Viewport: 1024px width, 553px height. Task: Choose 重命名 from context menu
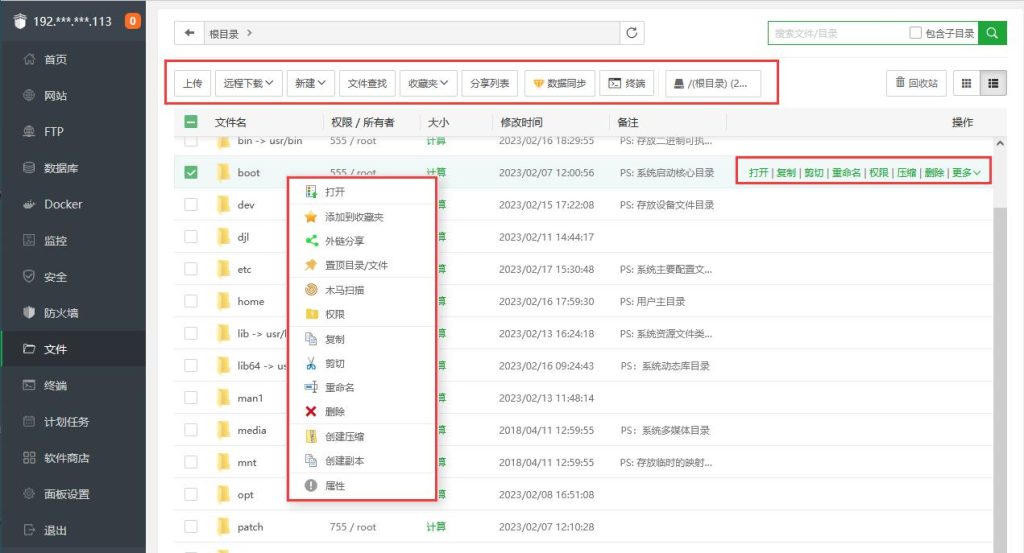[362, 387]
